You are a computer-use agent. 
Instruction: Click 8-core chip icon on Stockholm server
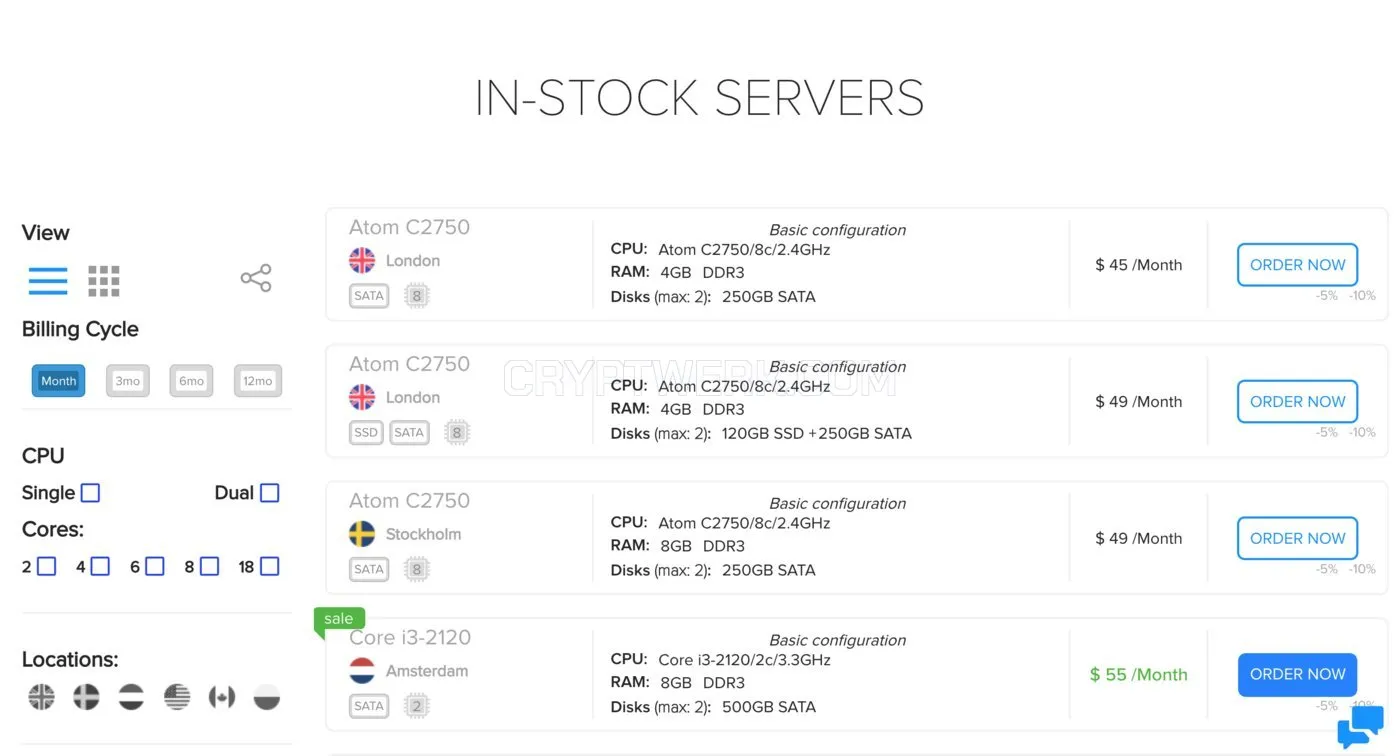click(417, 570)
